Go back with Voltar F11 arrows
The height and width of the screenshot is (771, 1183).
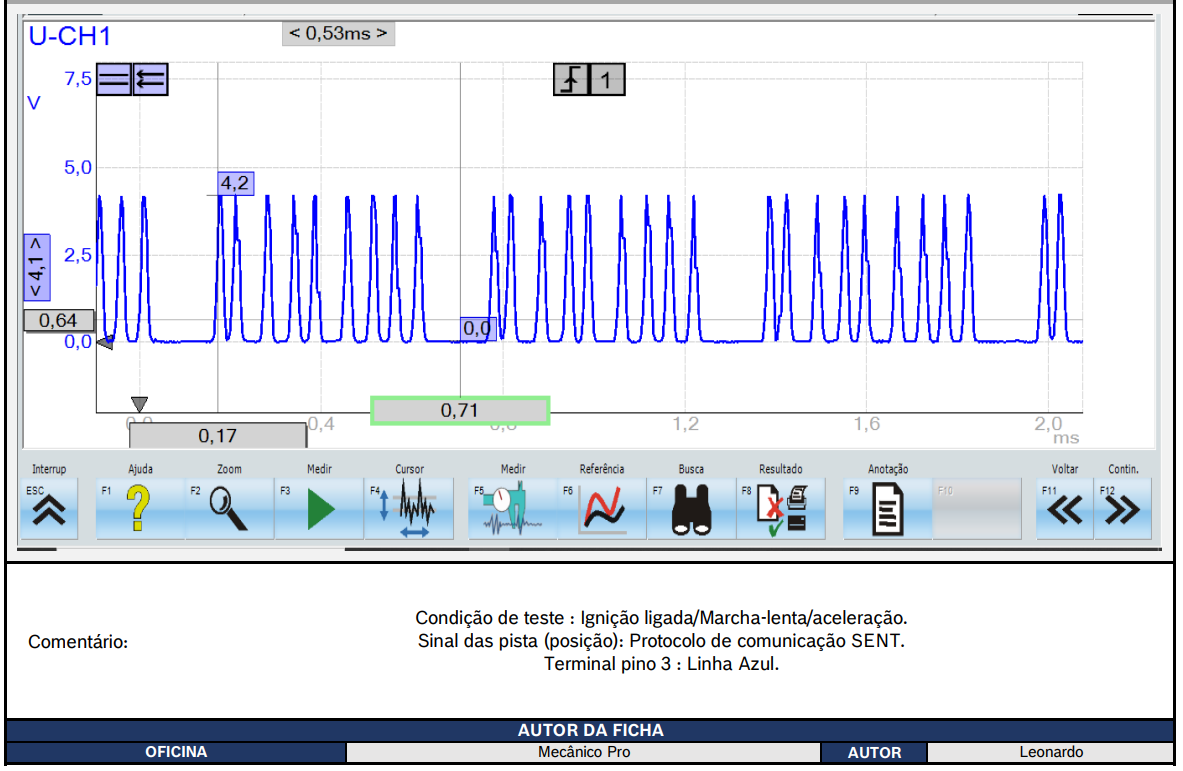pos(1064,509)
